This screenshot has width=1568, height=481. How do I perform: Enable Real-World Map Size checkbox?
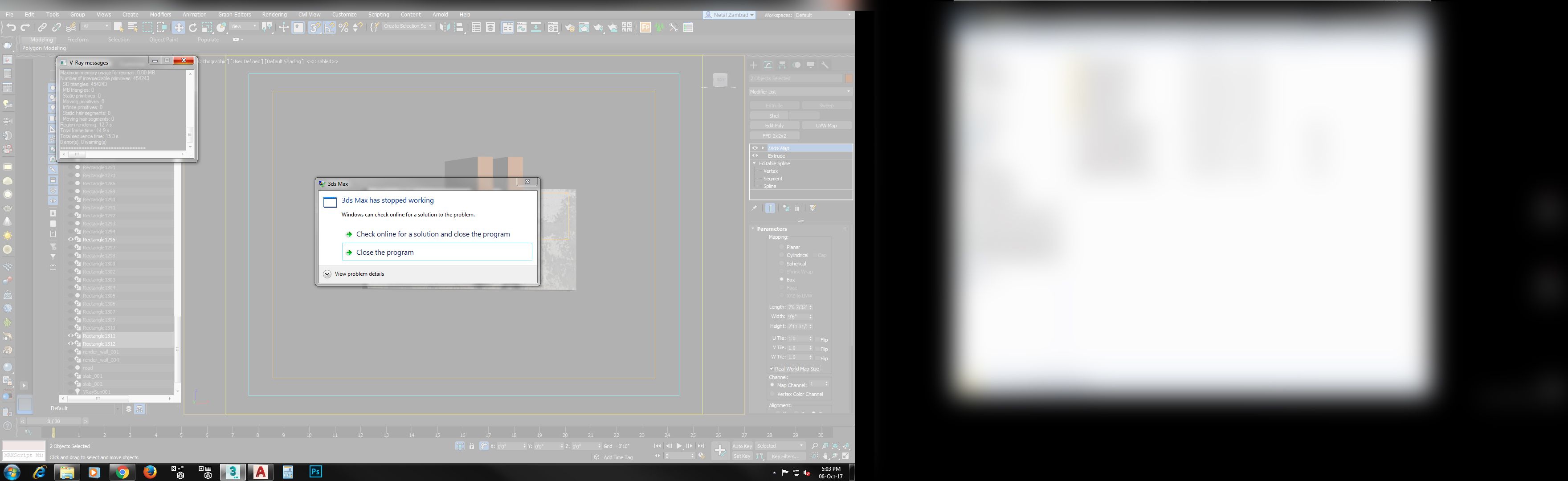(x=772, y=368)
